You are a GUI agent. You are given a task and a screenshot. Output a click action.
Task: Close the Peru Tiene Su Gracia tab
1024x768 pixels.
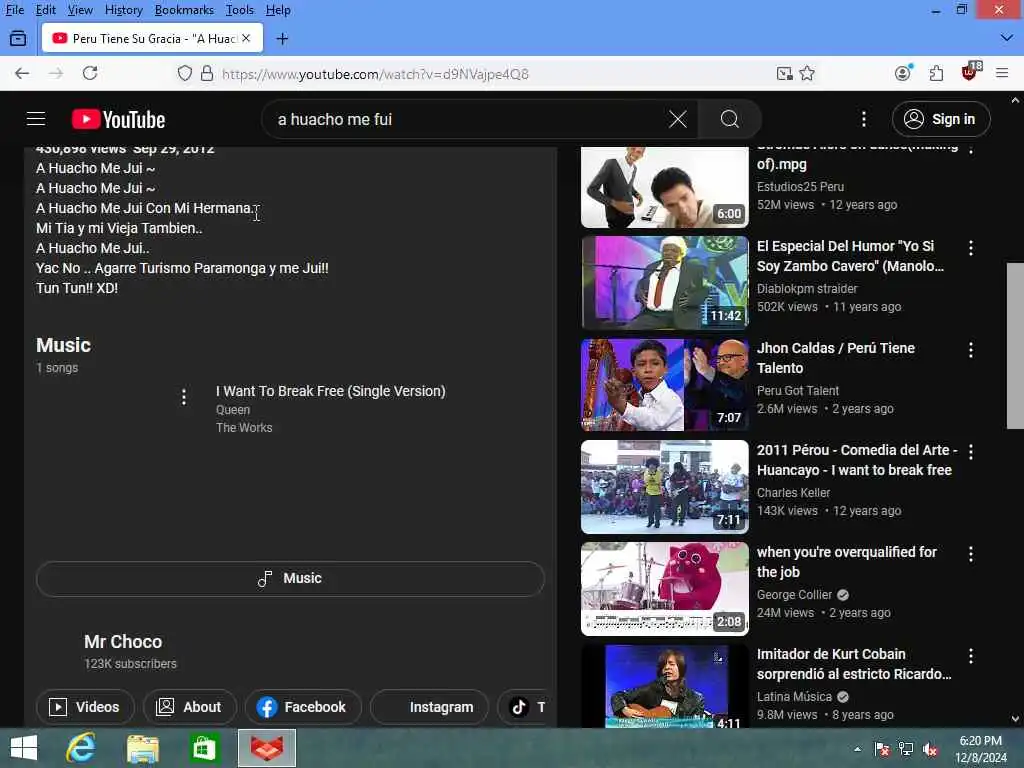pyautogui.click(x=246, y=39)
